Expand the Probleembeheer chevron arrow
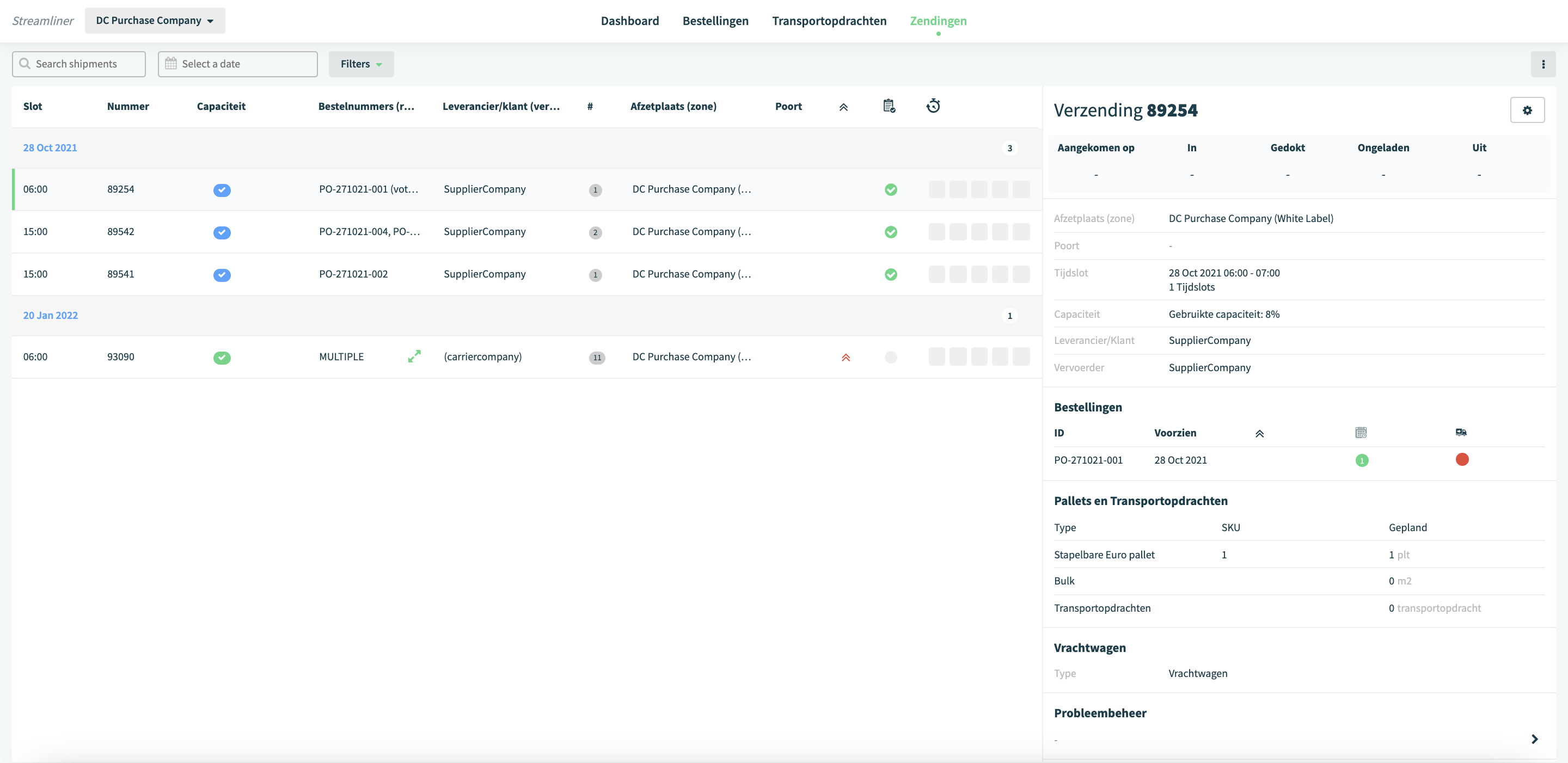1568x763 pixels. [1534, 739]
